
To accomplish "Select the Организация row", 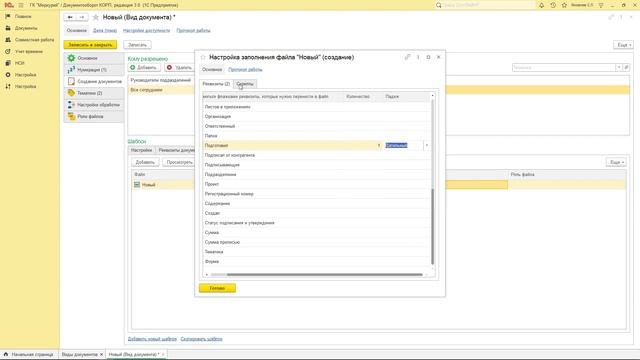I will tap(316, 116).
